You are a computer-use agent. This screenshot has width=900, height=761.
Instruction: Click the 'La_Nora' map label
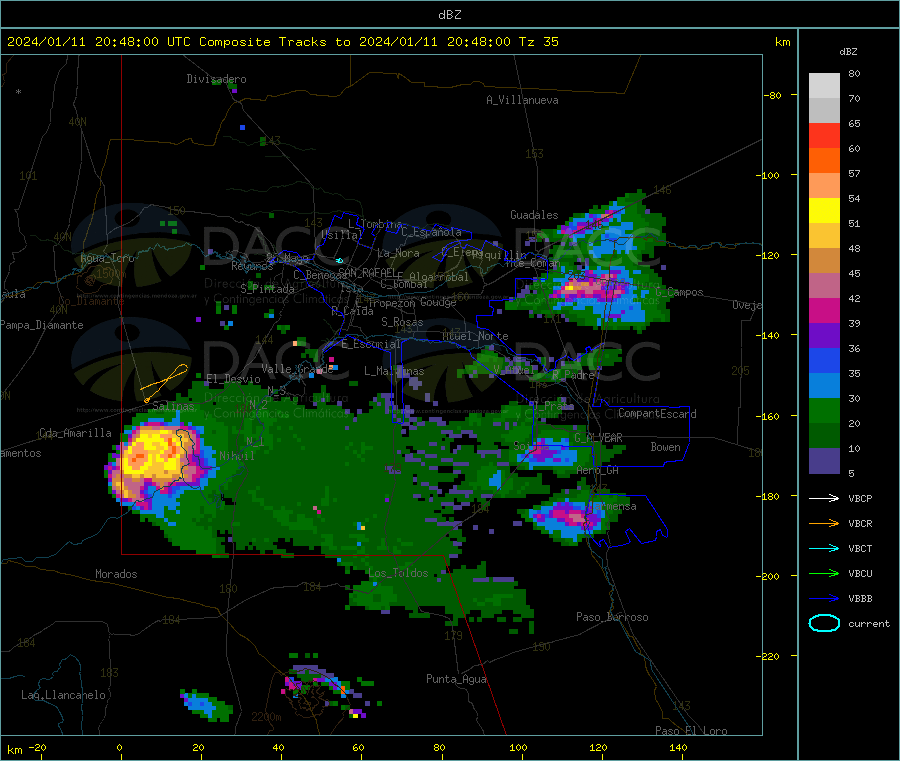click(x=398, y=253)
